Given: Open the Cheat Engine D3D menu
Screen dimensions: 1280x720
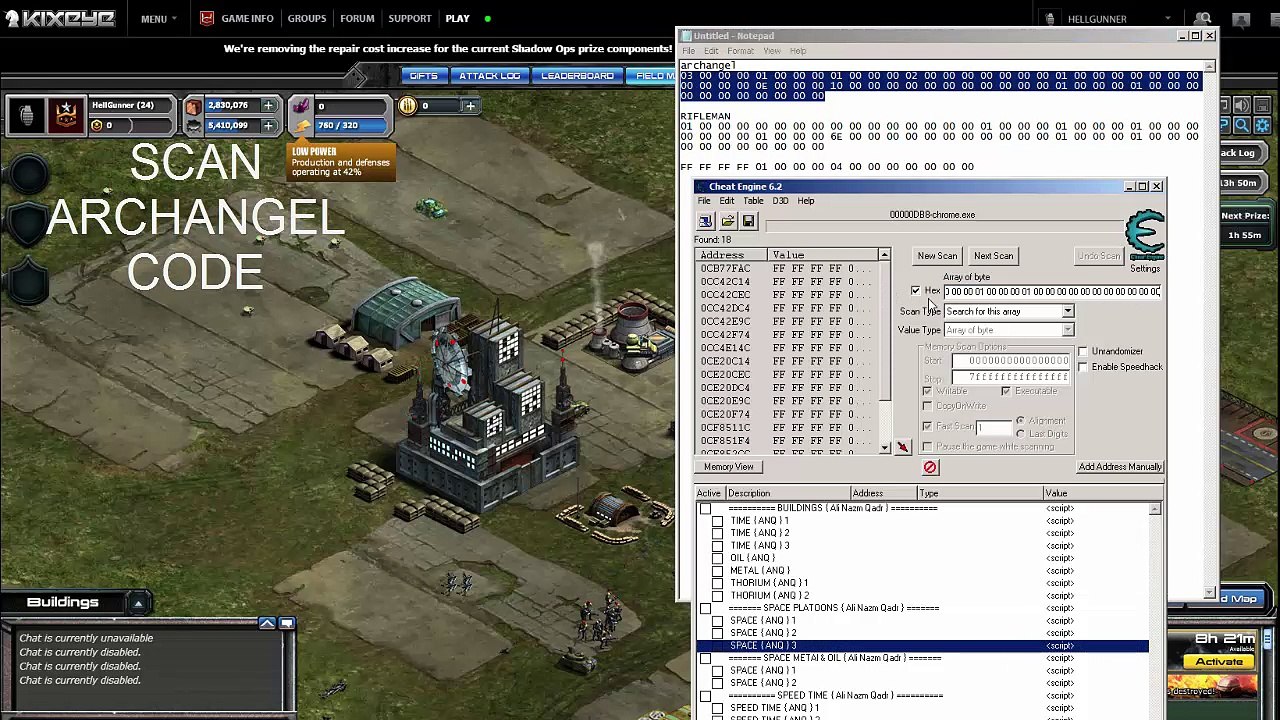Looking at the screenshot, I should pos(780,201).
